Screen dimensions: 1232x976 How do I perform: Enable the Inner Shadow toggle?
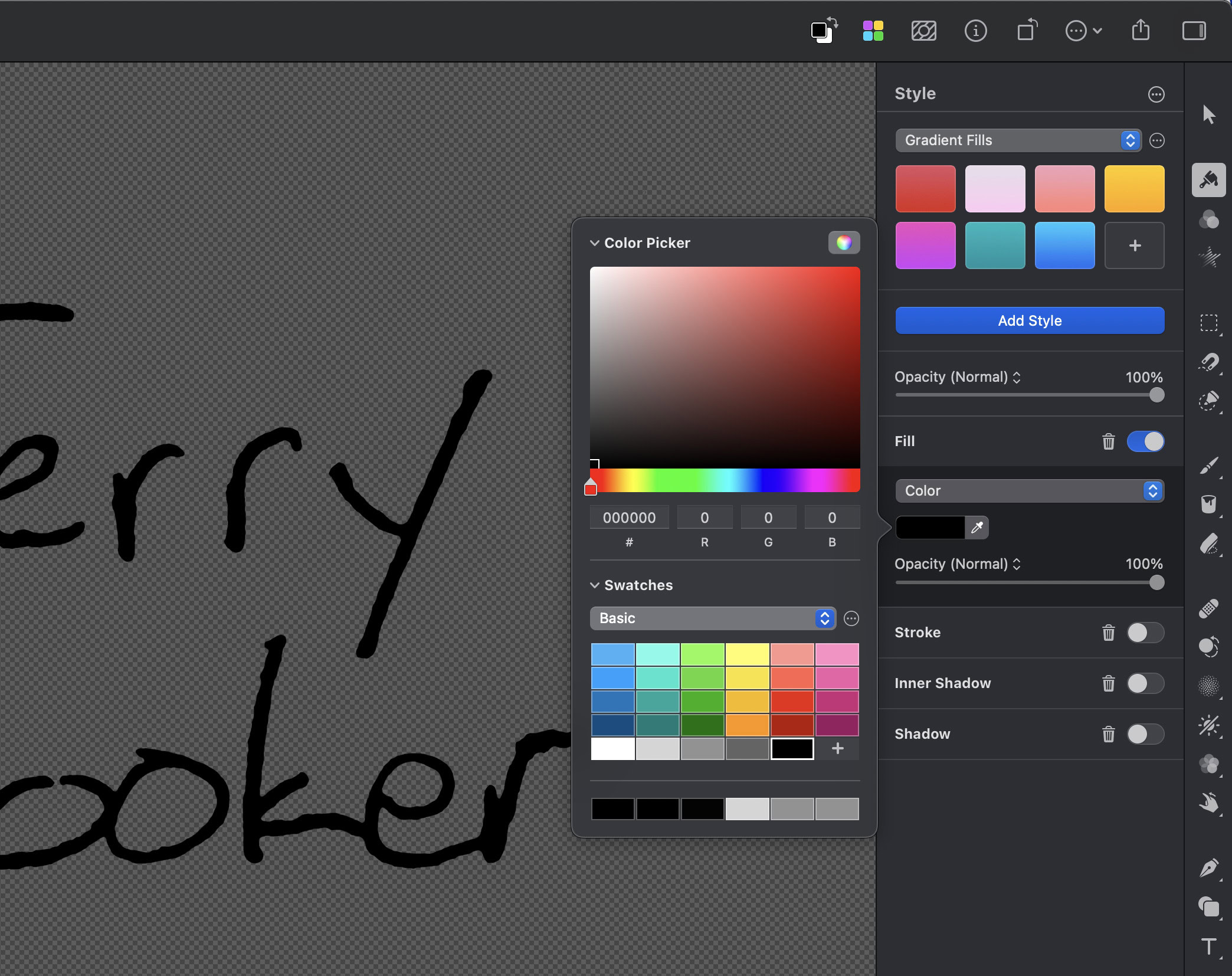click(1145, 683)
